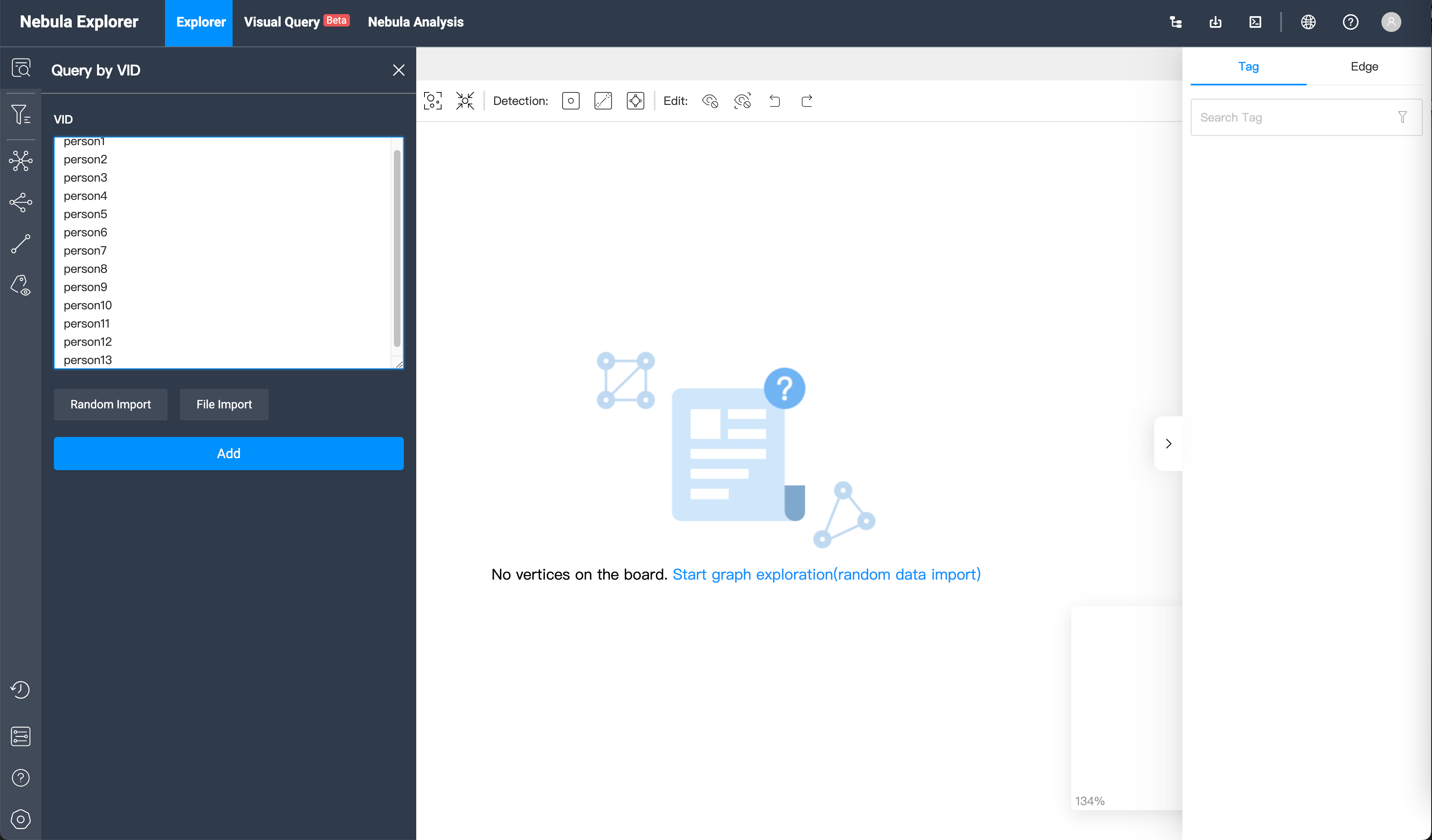Select the graph expand sidebar icon
The image size is (1432, 840).
(21, 161)
